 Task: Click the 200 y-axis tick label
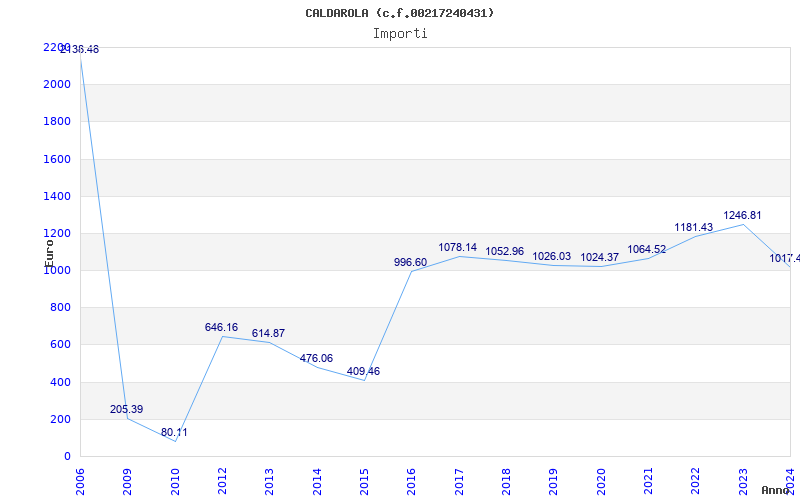point(60,419)
